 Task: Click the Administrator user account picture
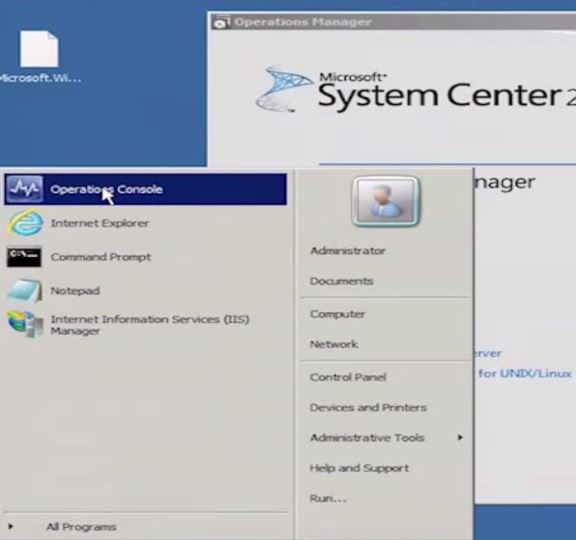pyautogui.click(x=385, y=201)
